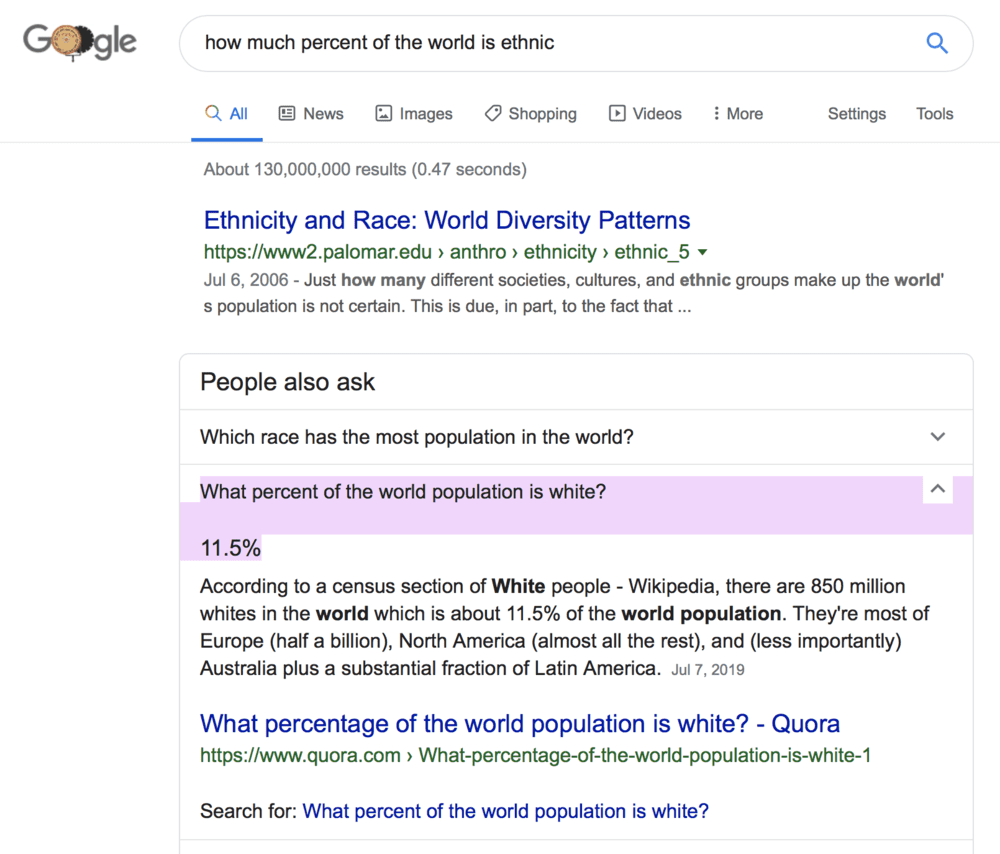Click the three-dot More icon
Viewport: 1000px width, 854px height.
click(716, 114)
